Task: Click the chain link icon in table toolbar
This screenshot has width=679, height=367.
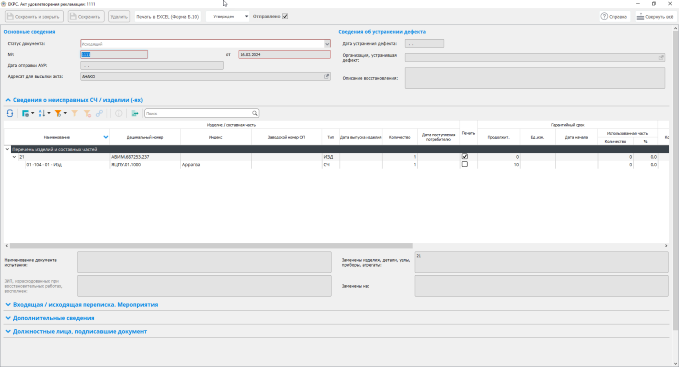Action: pyautogui.click(x=99, y=113)
